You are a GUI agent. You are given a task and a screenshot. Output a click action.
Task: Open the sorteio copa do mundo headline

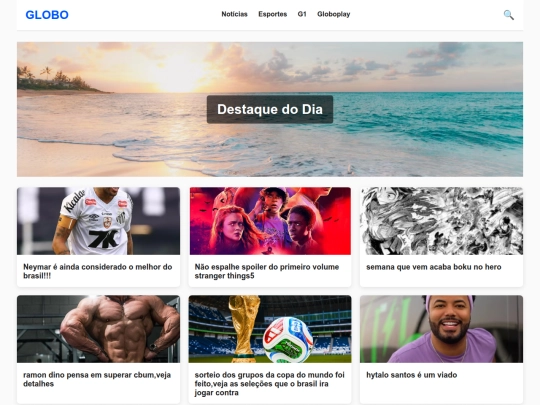coord(269,384)
